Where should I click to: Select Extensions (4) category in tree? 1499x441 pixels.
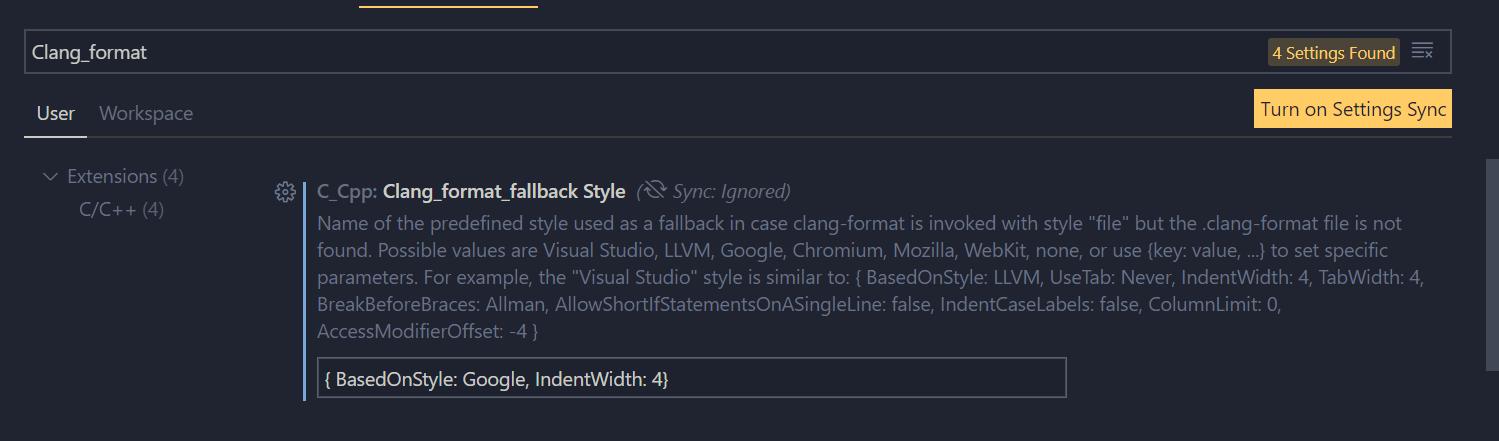[x=125, y=177]
